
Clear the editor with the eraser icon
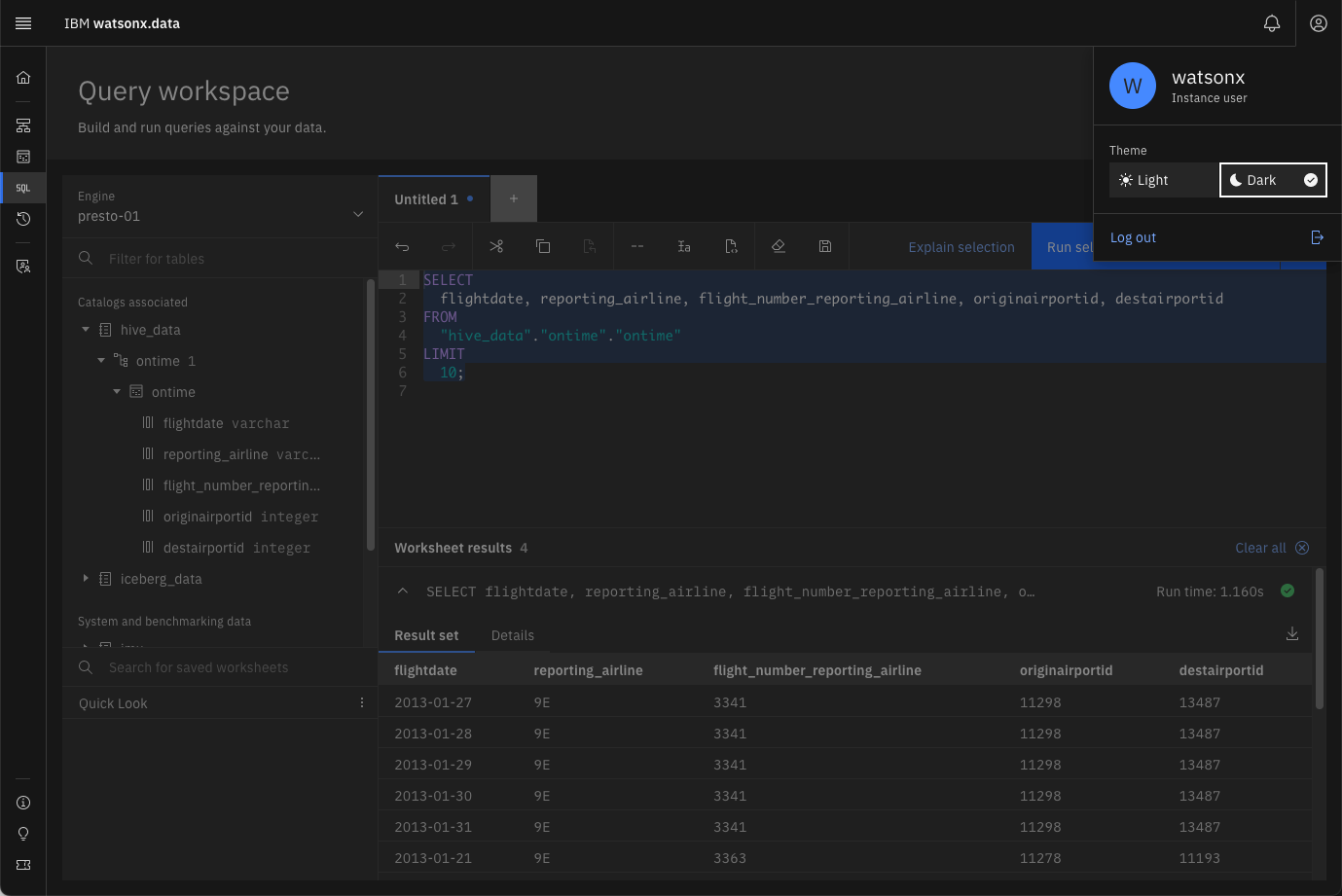coord(779,246)
